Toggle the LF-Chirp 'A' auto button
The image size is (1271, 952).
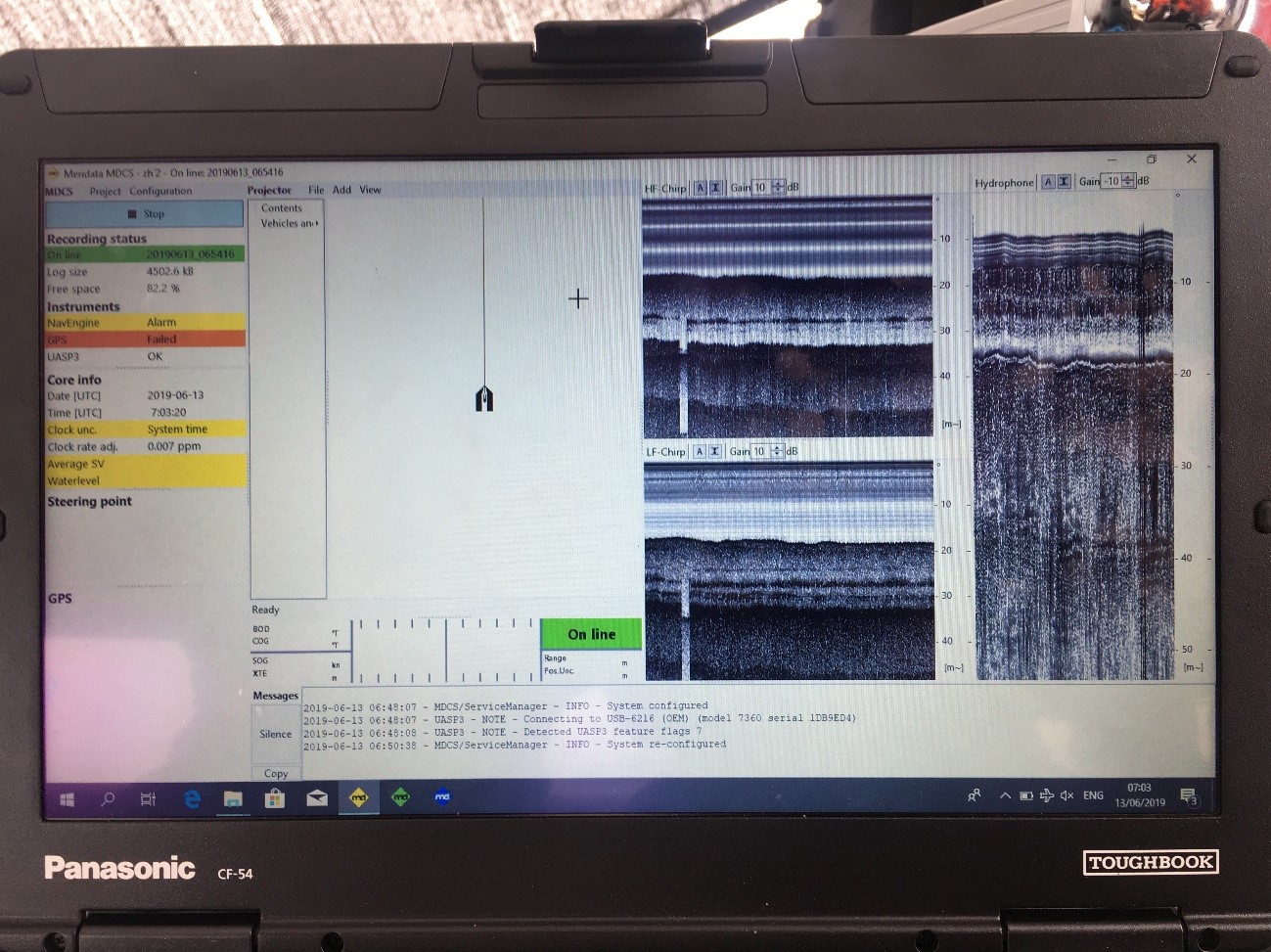700,451
